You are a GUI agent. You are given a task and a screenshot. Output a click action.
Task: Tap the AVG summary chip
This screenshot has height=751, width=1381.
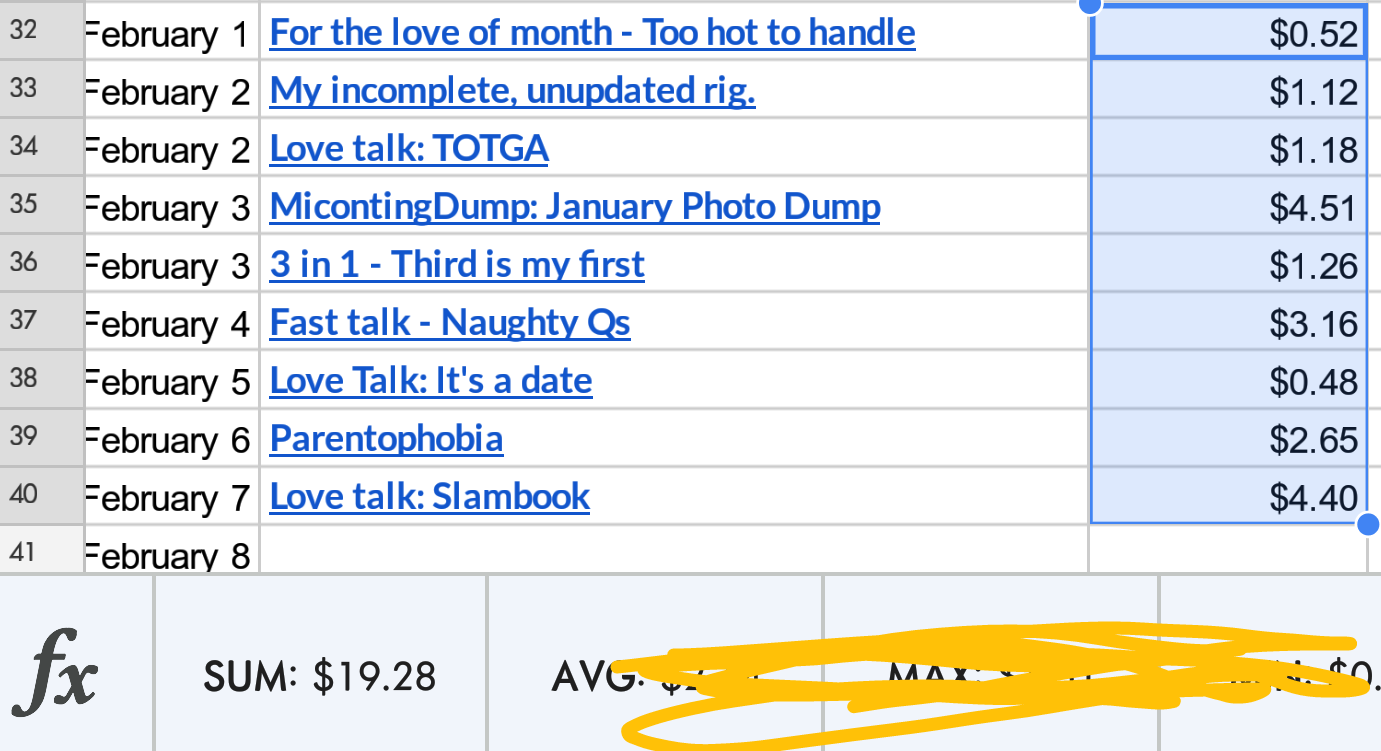pos(655,676)
